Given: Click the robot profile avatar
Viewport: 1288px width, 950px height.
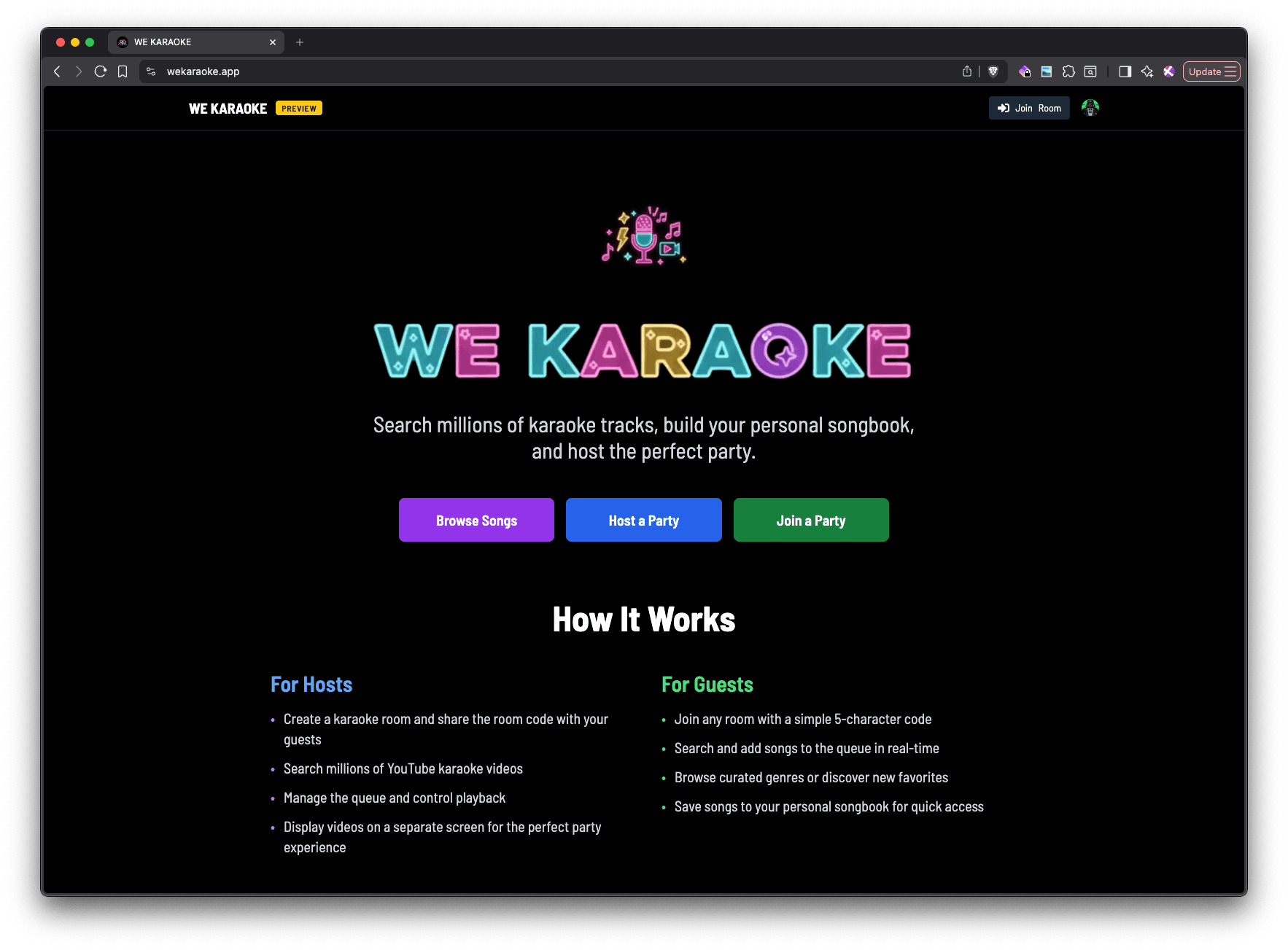Looking at the screenshot, I should [1090, 107].
